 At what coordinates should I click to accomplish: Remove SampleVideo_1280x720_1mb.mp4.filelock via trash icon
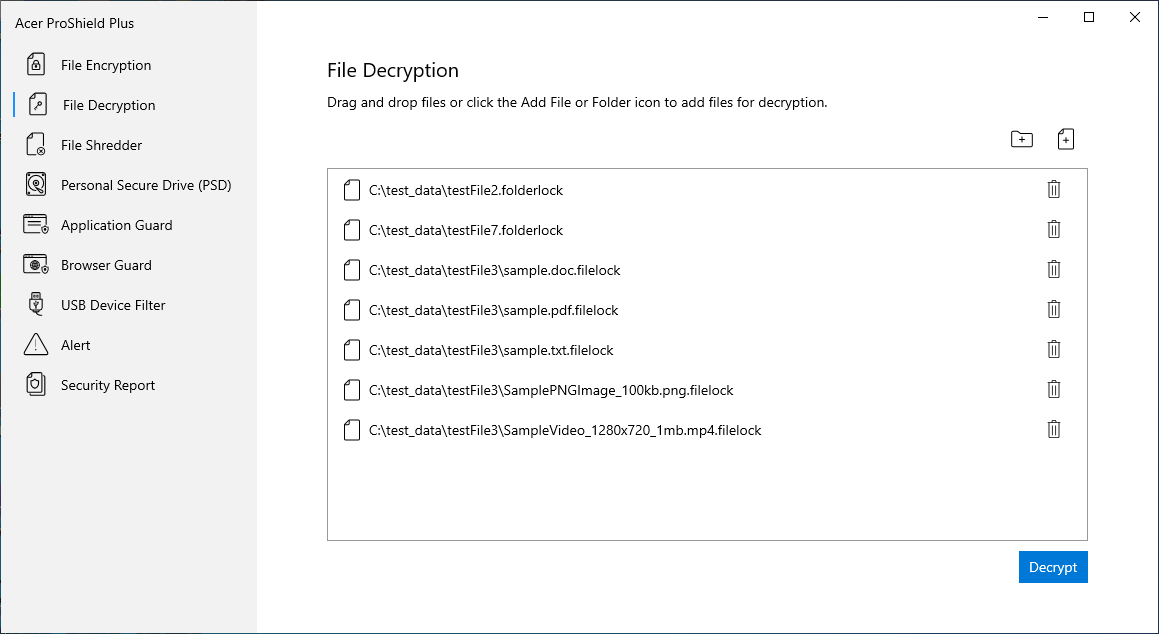pyautogui.click(x=1053, y=430)
